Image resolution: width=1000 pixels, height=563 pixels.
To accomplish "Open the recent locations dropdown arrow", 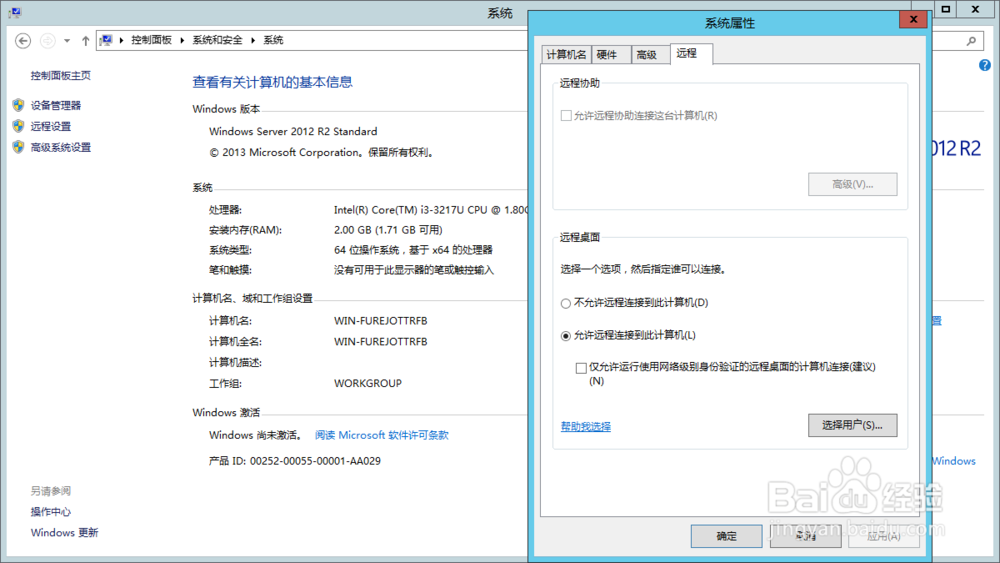I will (x=67, y=41).
